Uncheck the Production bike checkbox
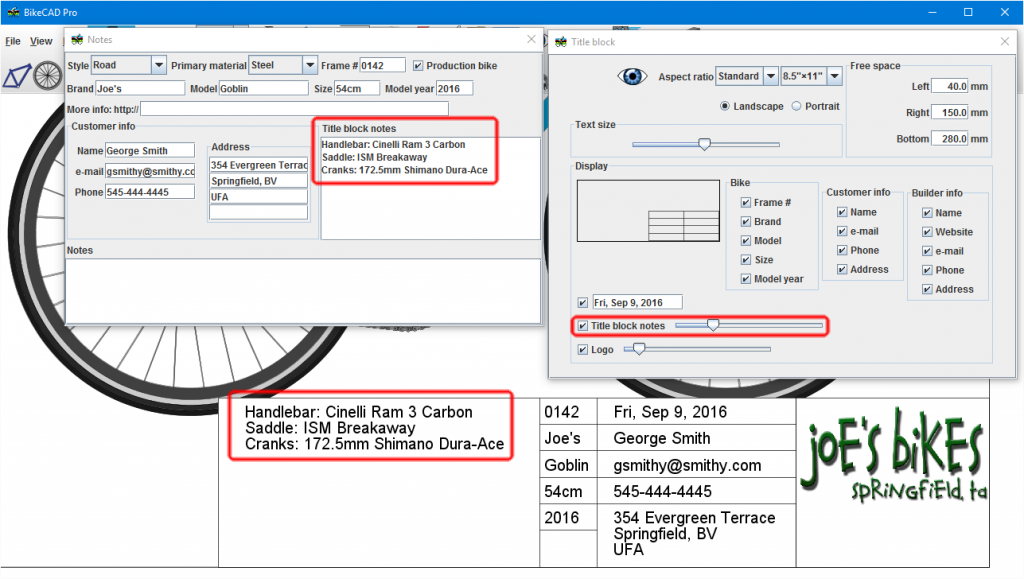 [x=418, y=66]
